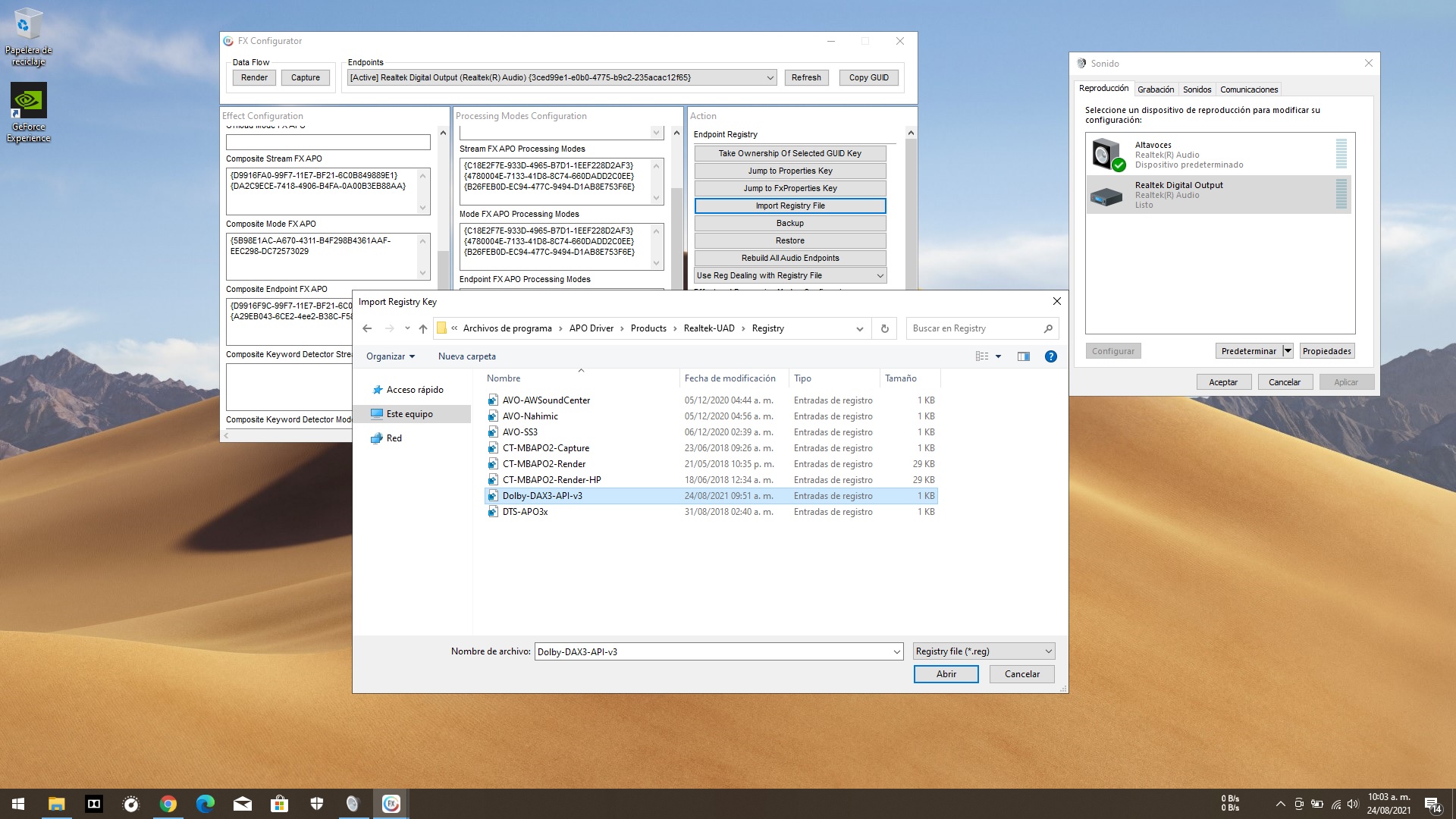Click the Nombre de archivo text field
This screenshot has width=1456, height=819.
pyautogui.click(x=713, y=651)
